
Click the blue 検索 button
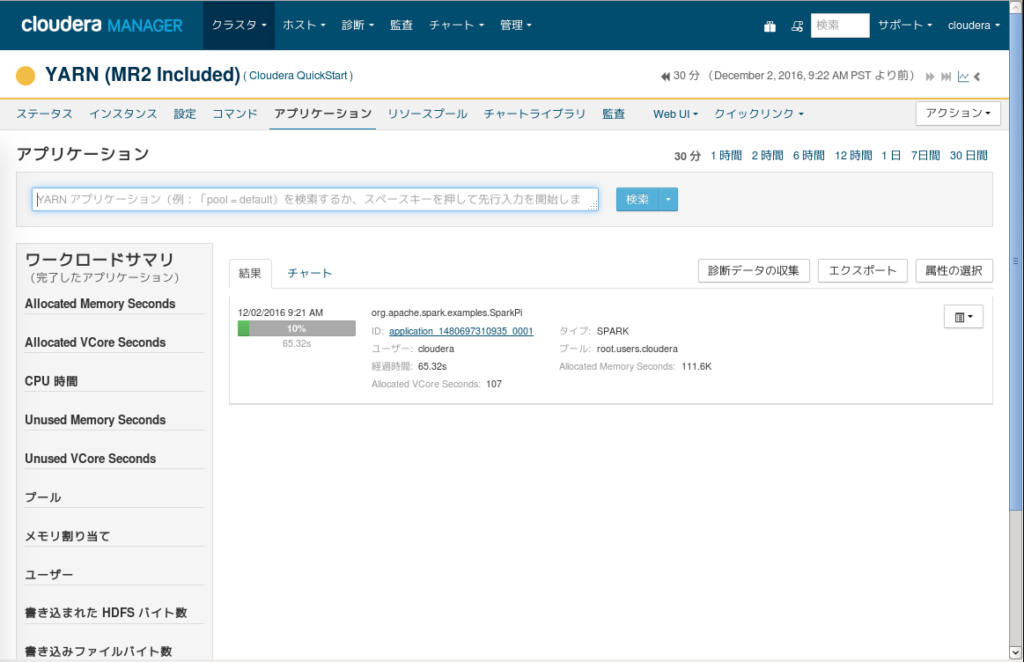pyautogui.click(x=637, y=199)
